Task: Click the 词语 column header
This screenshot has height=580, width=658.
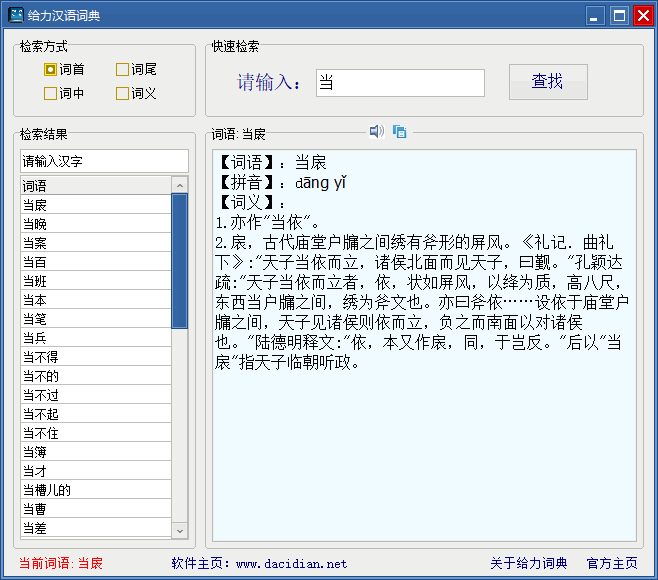Action: pos(96,185)
